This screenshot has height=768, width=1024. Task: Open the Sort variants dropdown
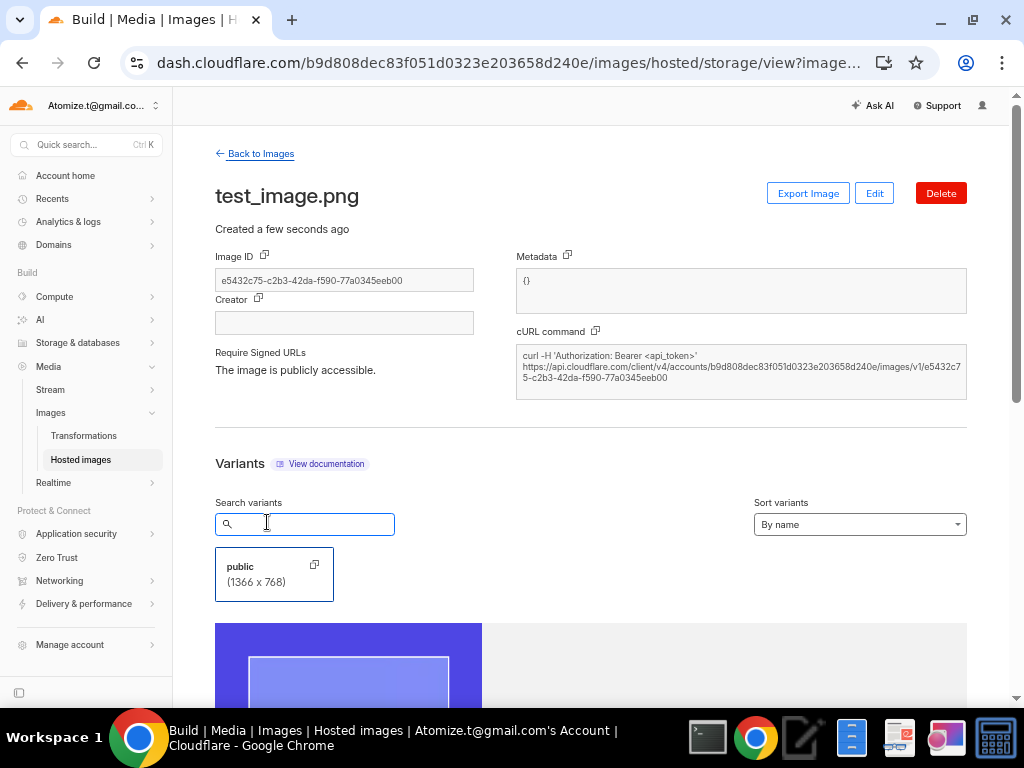[x=859, y=523]
